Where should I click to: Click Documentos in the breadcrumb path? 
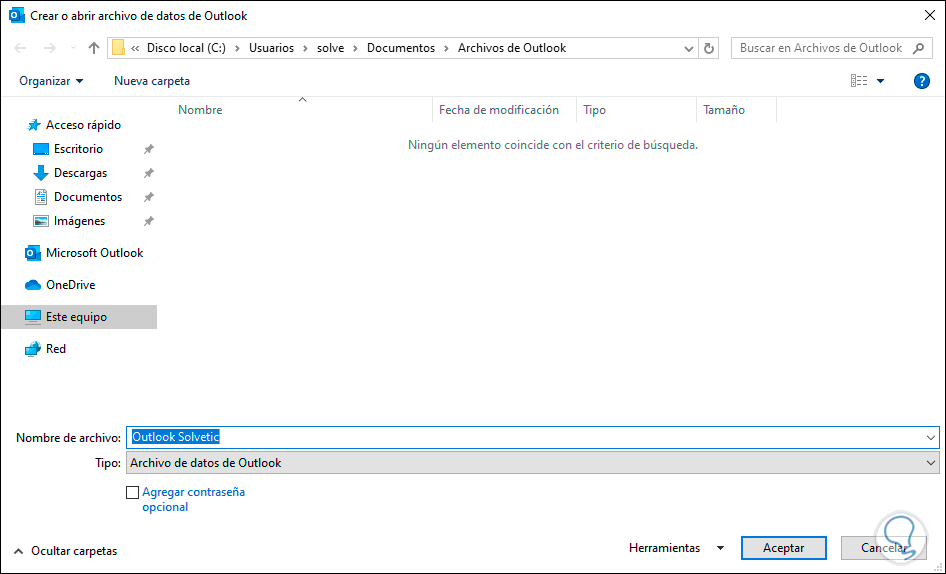(401, 48)
